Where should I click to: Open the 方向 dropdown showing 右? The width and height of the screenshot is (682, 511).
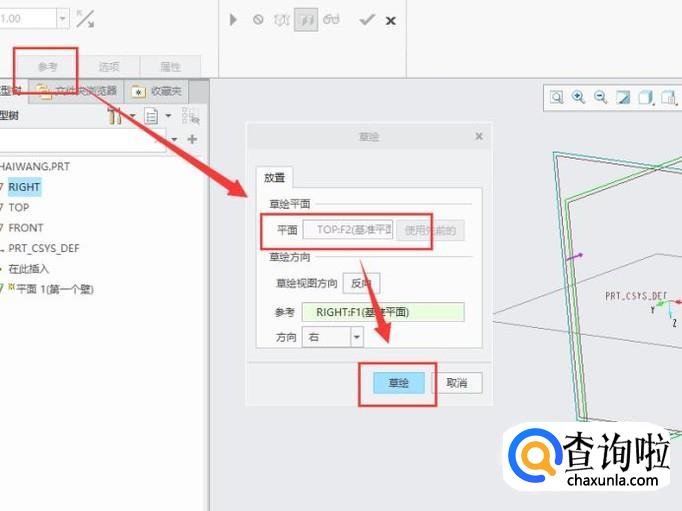coord(357,337)
